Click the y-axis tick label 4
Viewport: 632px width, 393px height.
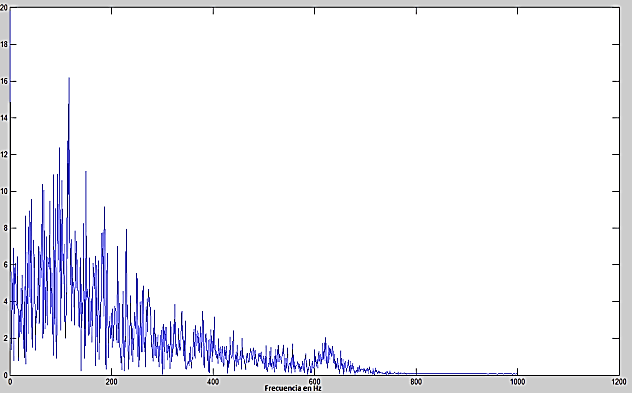5,301
